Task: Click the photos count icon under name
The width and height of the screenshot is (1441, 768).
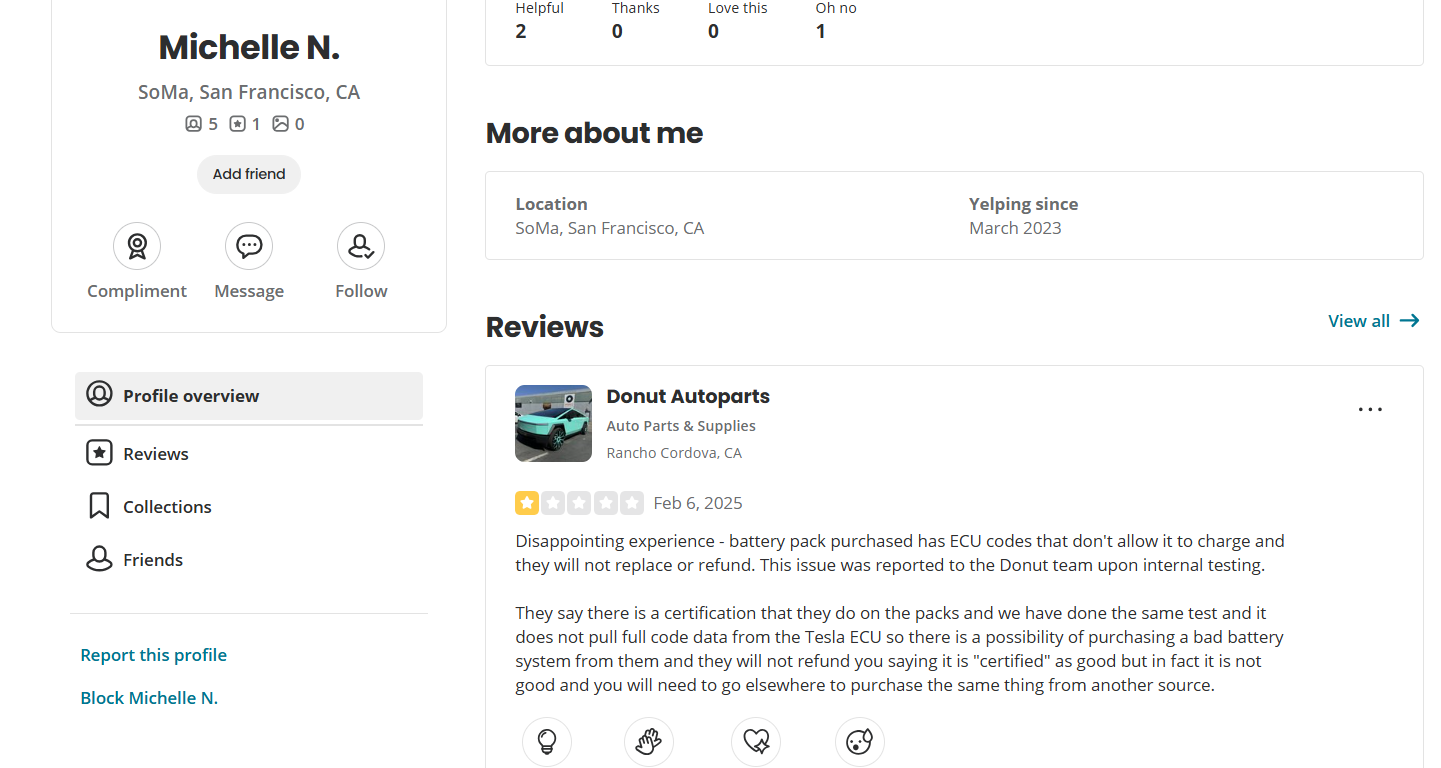Action: 281,124
